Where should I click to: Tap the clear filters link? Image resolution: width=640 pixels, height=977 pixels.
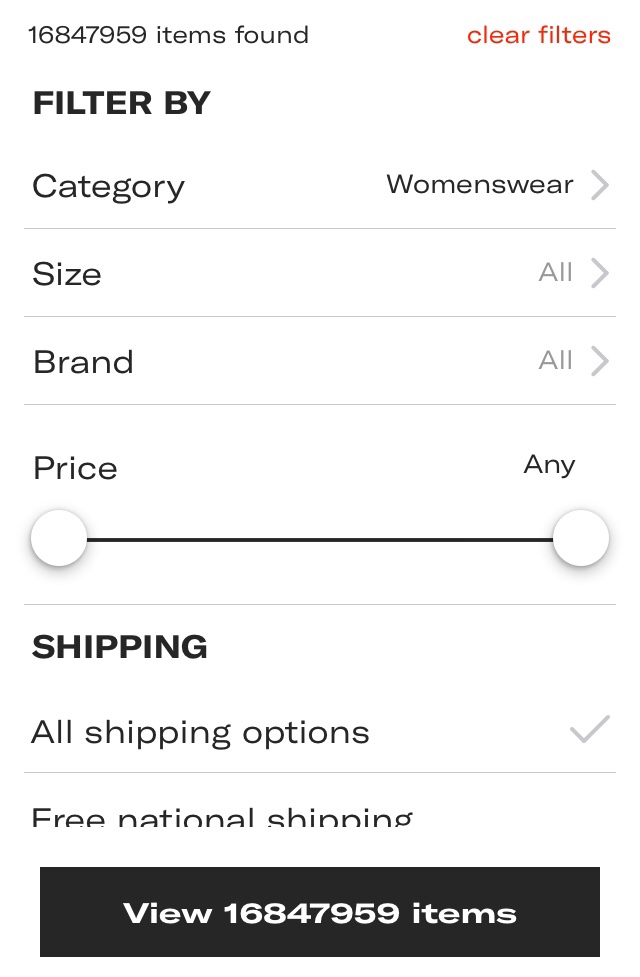coord(538,35)
